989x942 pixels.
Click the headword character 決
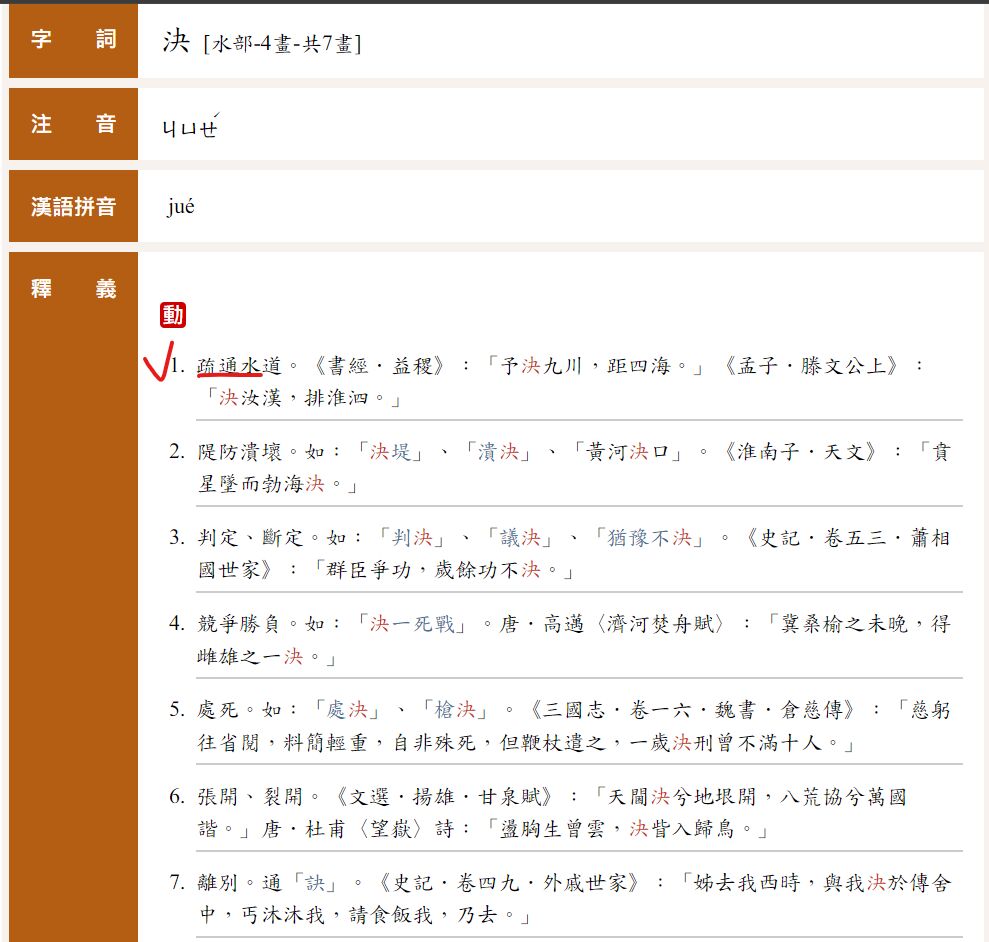tap(175, 42)
